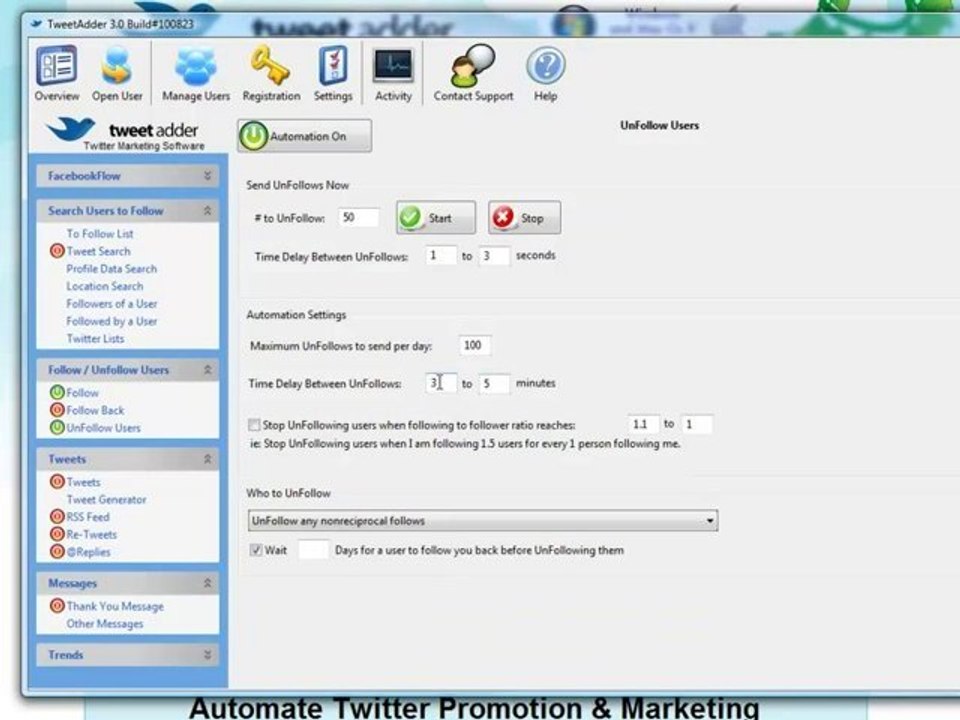
Task: Click the minimum seconds delay field
Action: coord(441,255)
